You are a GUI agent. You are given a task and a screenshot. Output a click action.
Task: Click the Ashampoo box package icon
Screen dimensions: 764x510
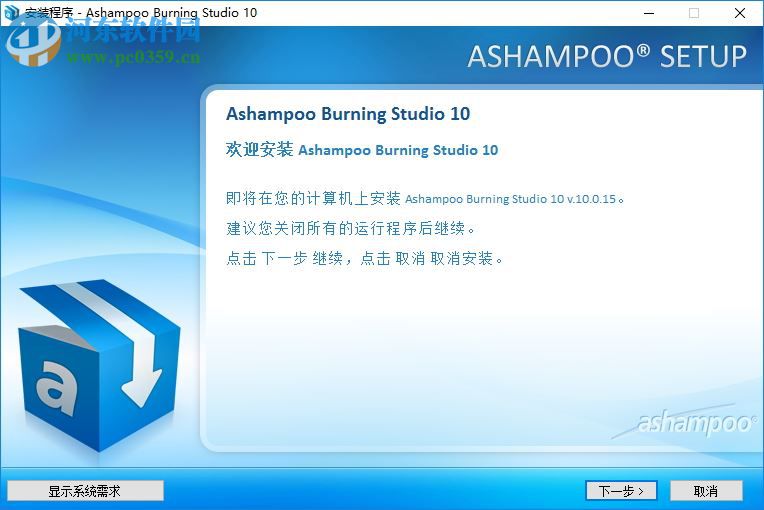99,365
